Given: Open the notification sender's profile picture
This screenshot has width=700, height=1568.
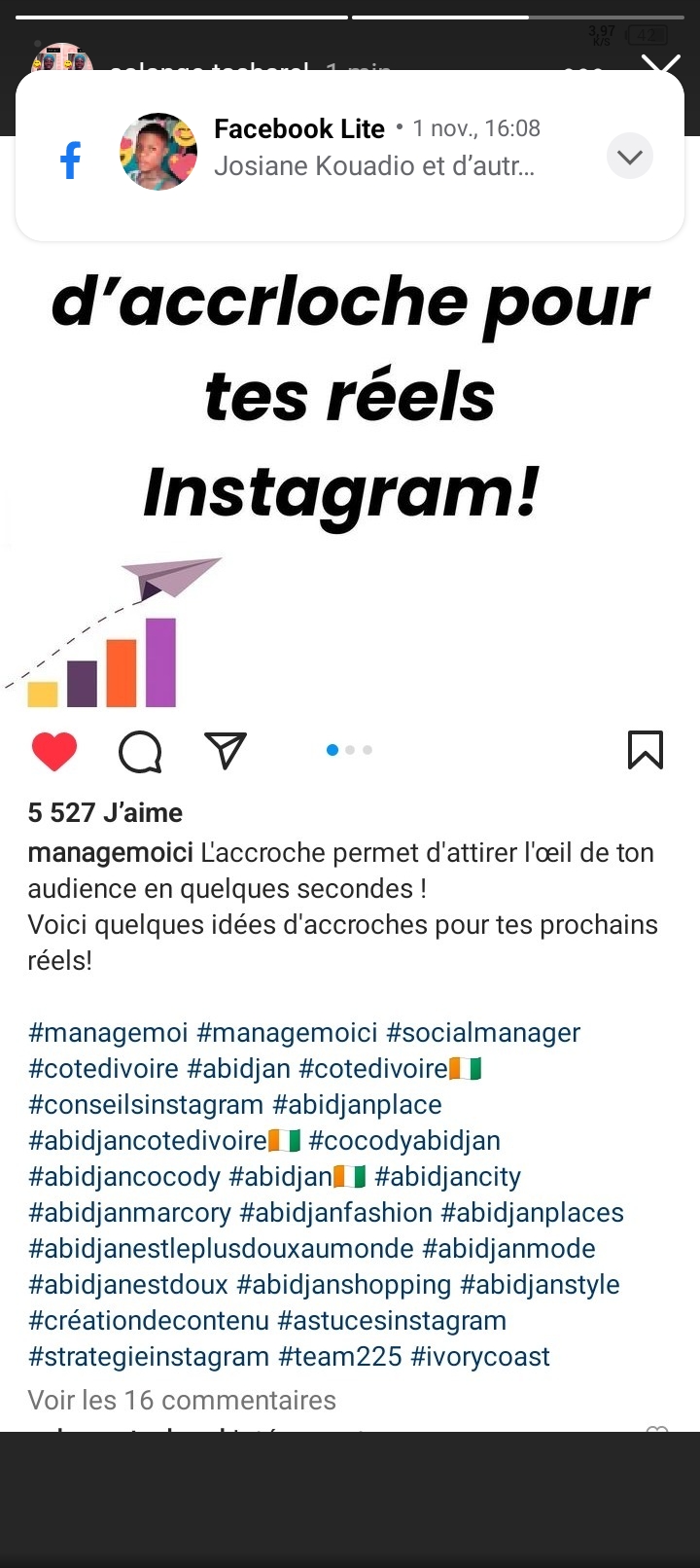Looking at the screenshot, I should point(158,152).
